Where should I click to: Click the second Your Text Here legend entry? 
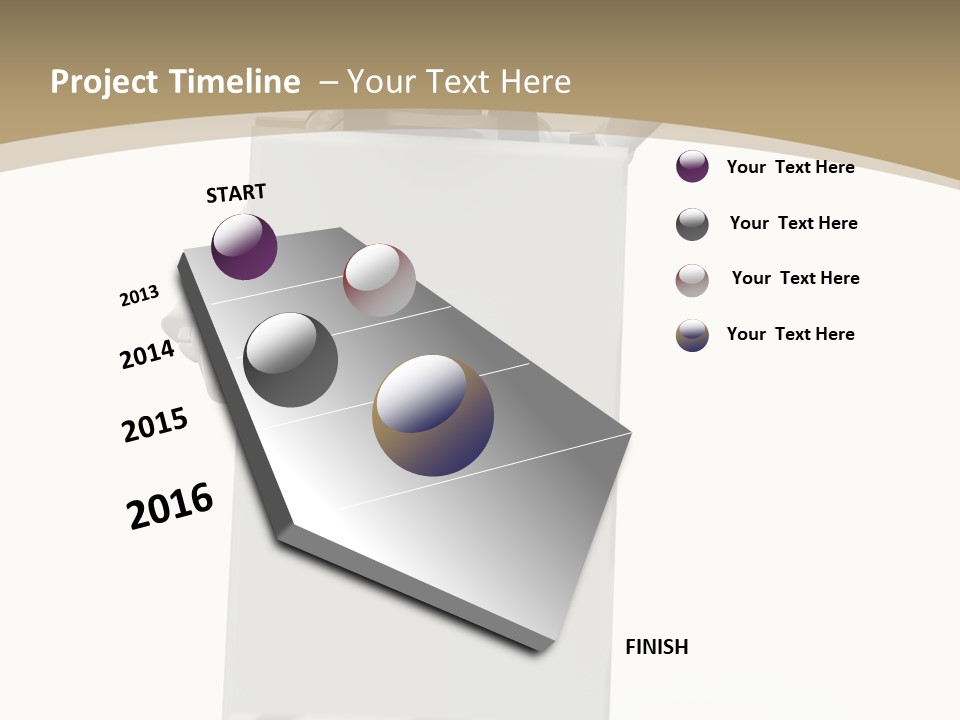[795, 222]
